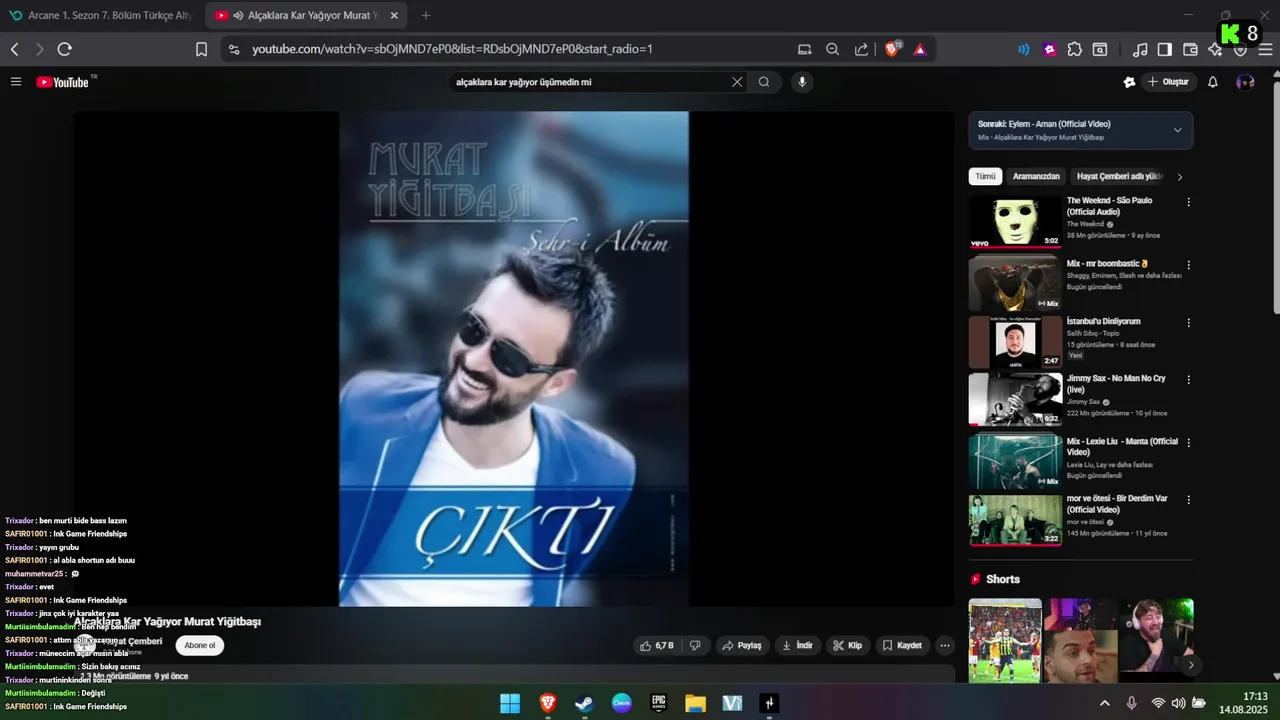Open Epic Games Launcher from taskbar

click(658, 703)
